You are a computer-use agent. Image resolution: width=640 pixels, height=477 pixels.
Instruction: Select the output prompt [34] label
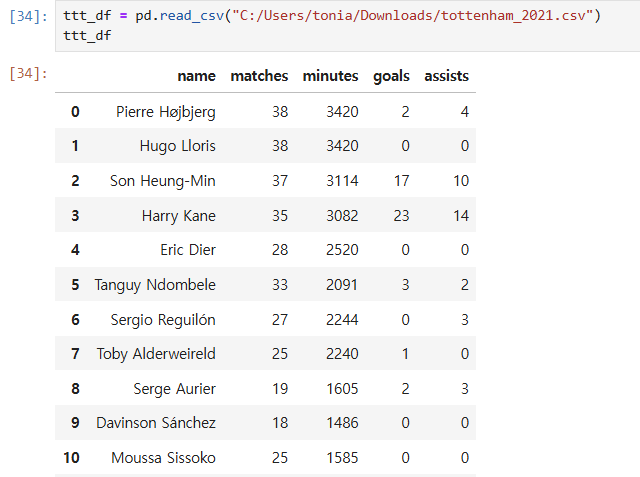[x=28, y=74]
